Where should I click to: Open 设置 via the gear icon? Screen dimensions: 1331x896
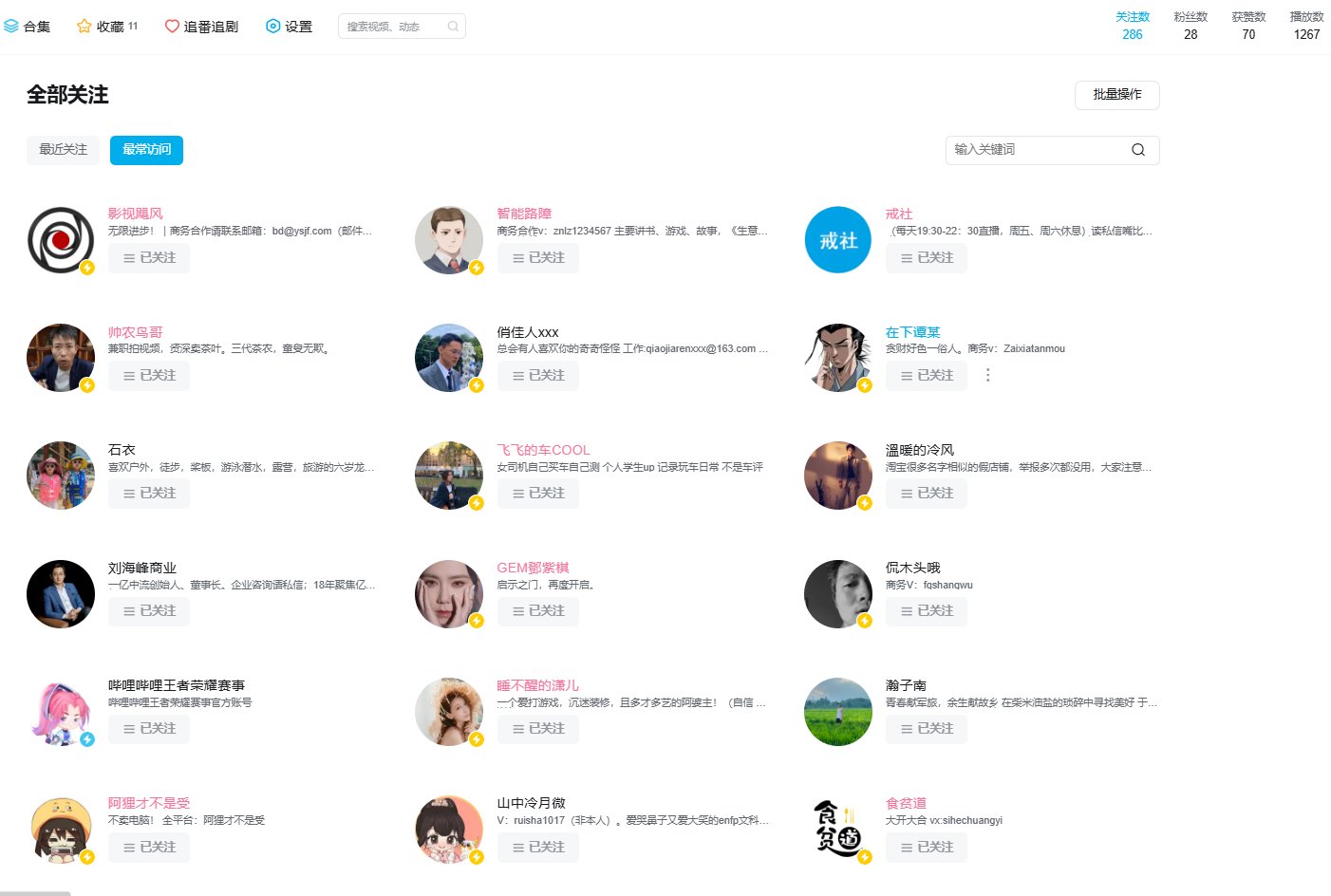pyautogui.click(x=273, y=27)
